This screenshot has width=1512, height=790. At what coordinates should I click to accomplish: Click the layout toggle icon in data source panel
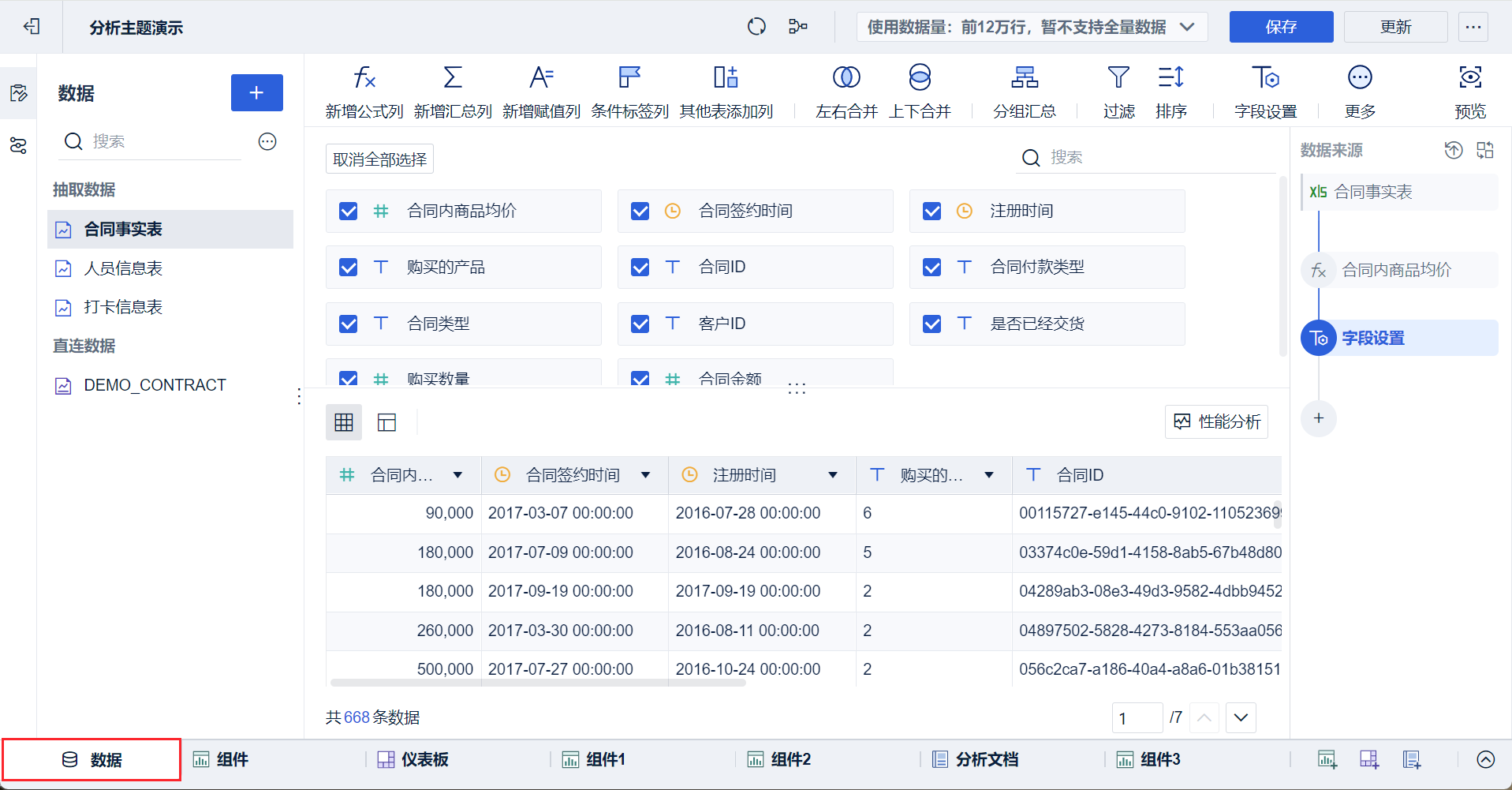(1485, 150)
